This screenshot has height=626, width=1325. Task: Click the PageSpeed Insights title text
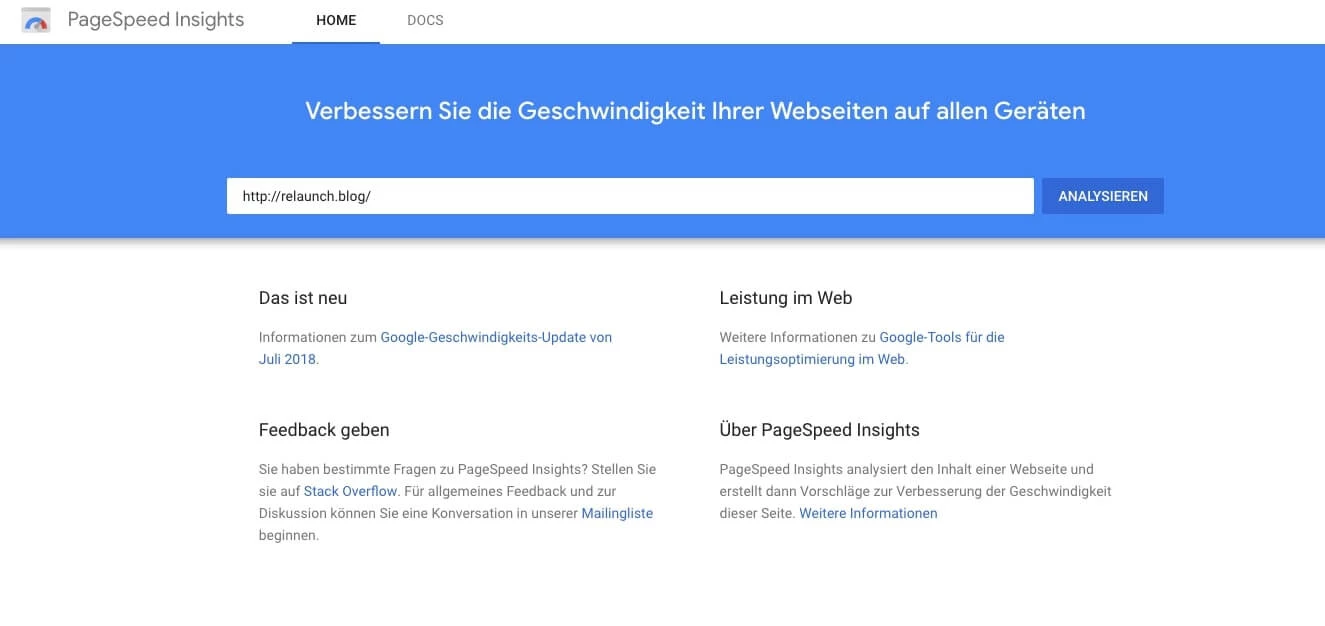tap(156, 20)
